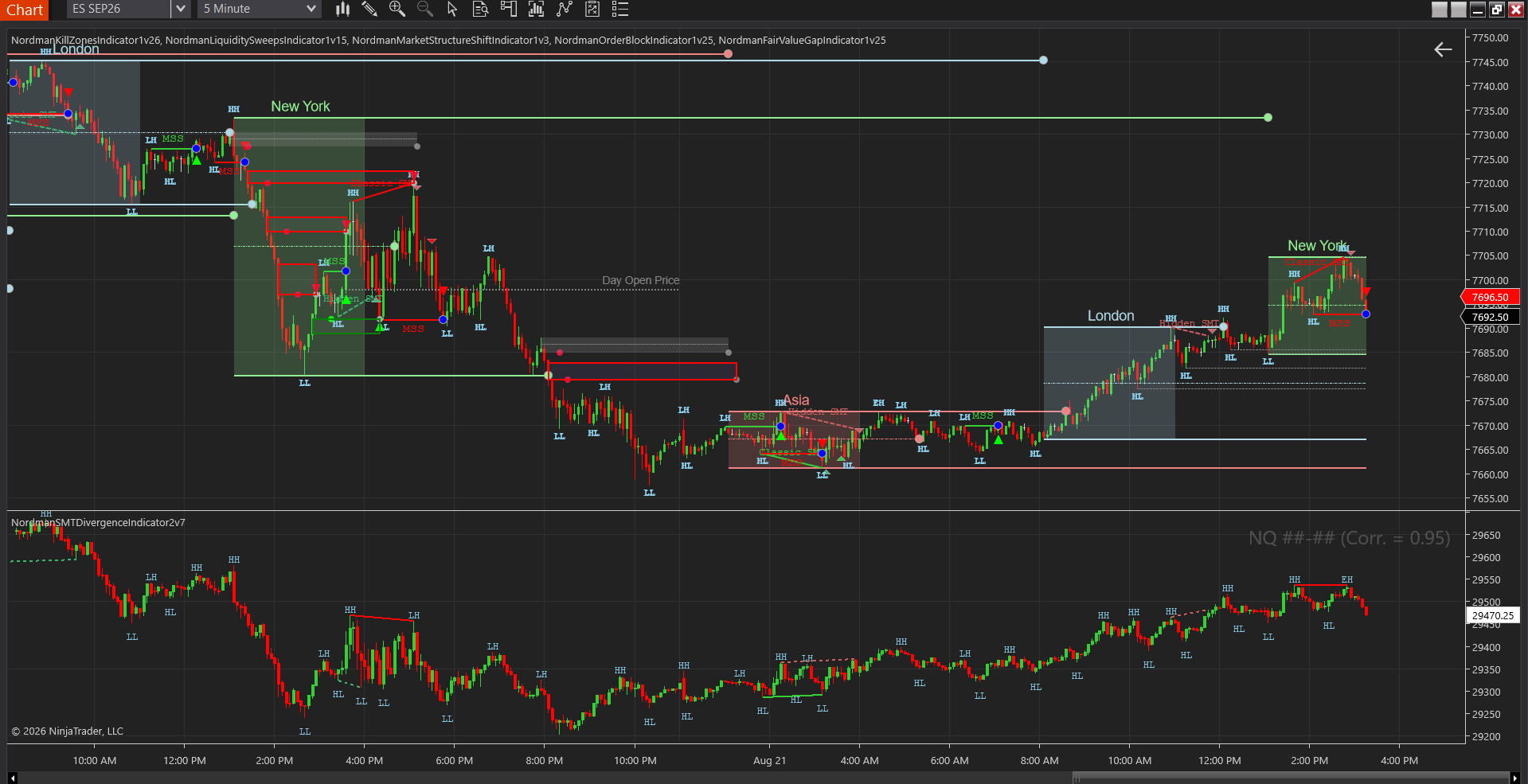Viewport: 1528px width, 784px height.
Task: Minimize the chart window
Action: tap(1478, 10)
